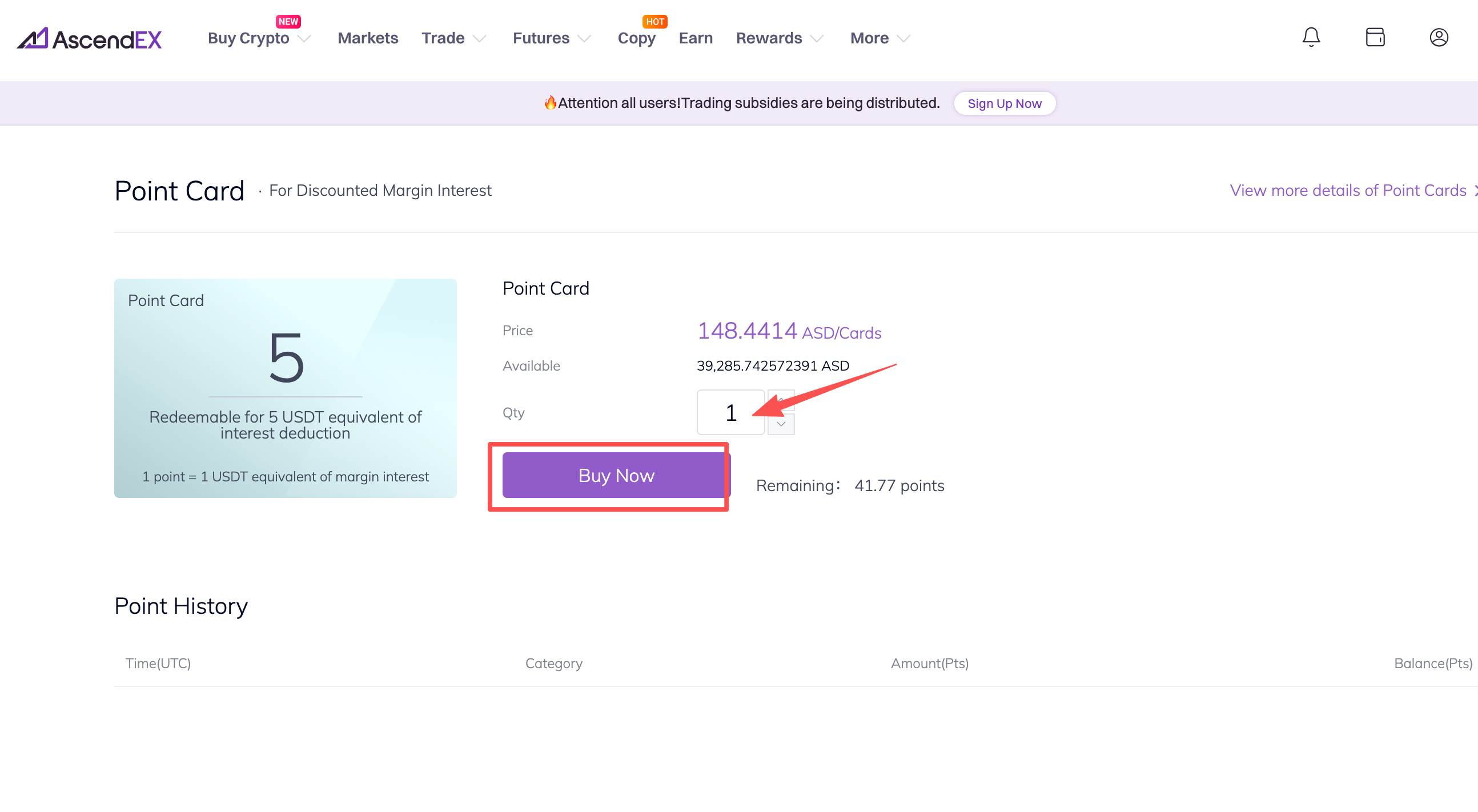Open the Copy trading page
The width and height of the screenshot is (1478, 812).
point(636,38)
